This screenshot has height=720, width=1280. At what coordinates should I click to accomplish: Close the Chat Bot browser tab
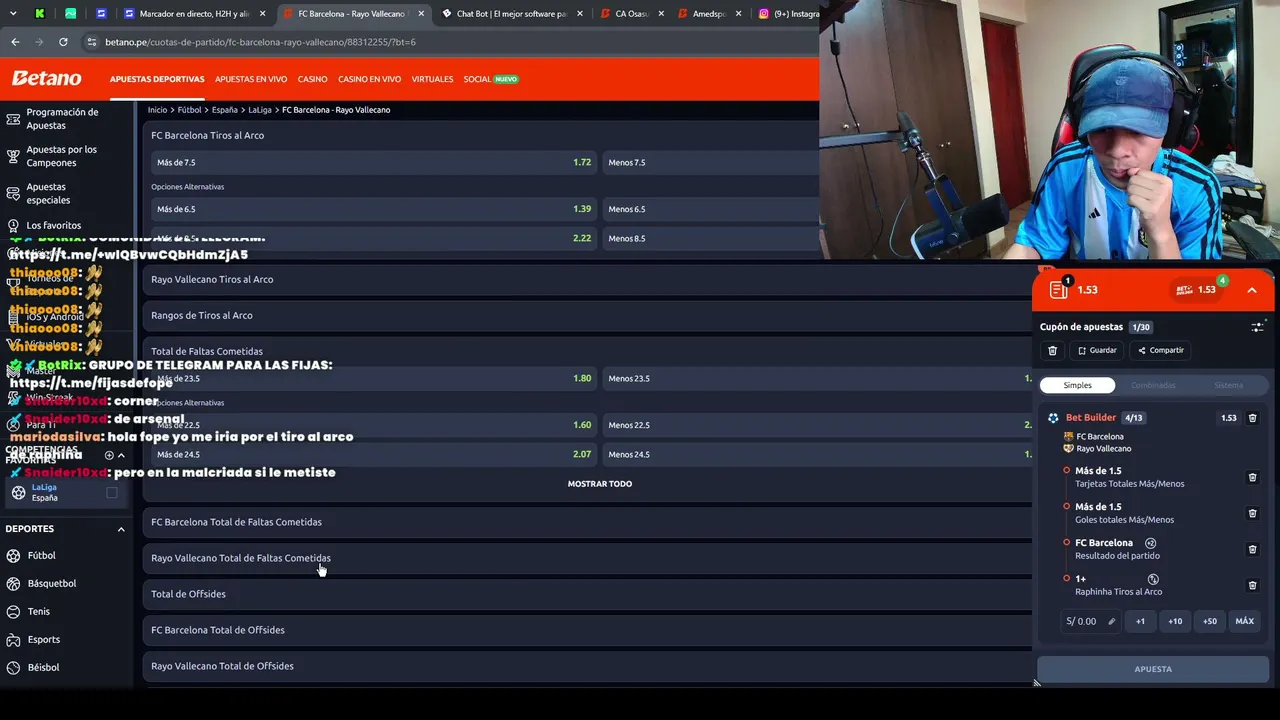(579, 14)
